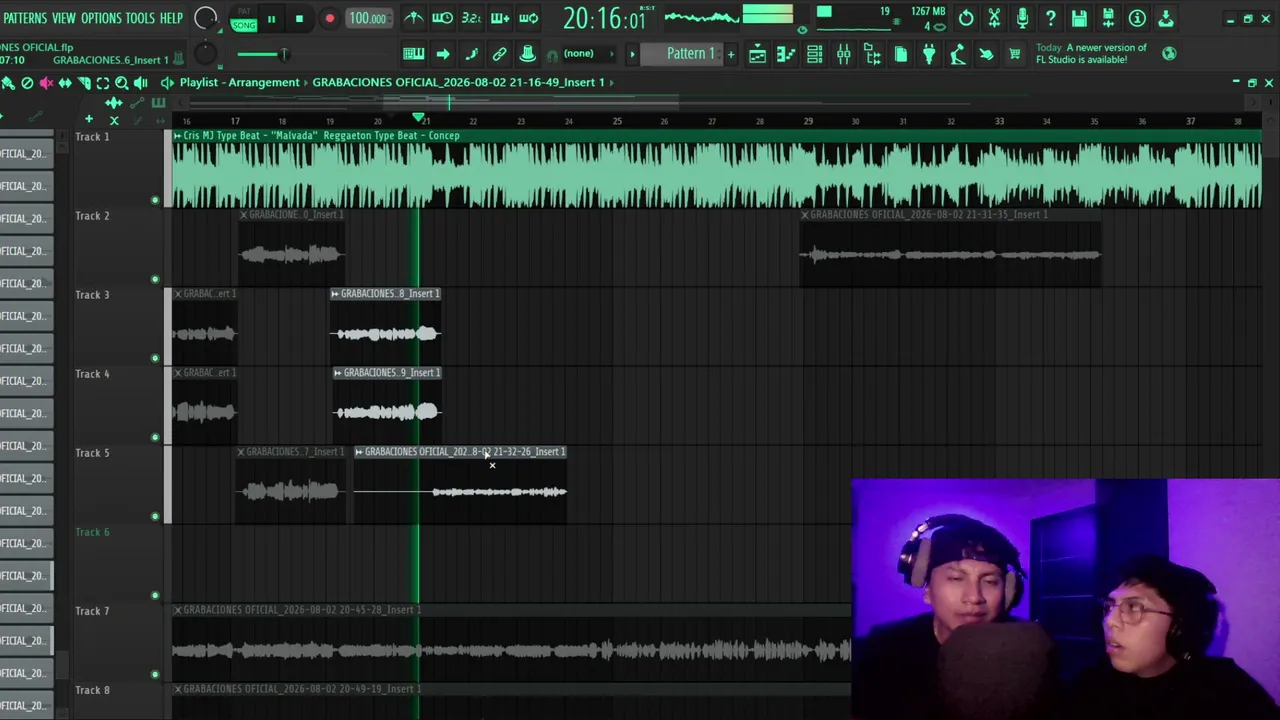Toggle typing keyboard to piano icon
This screenshot has height=720, width=1280.
point(414,54)
